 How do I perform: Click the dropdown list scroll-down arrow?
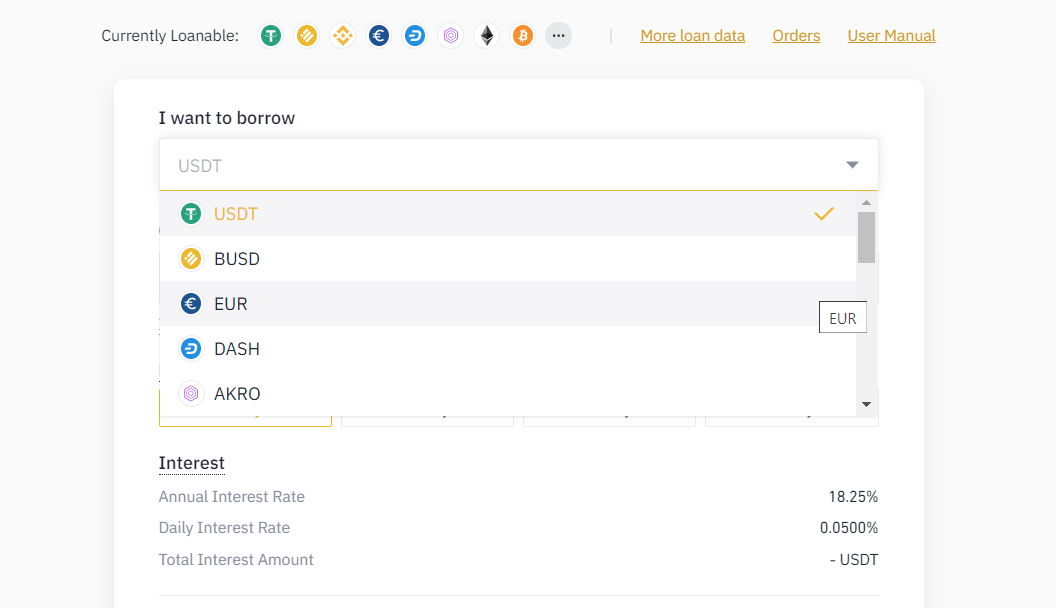(867, 405)
